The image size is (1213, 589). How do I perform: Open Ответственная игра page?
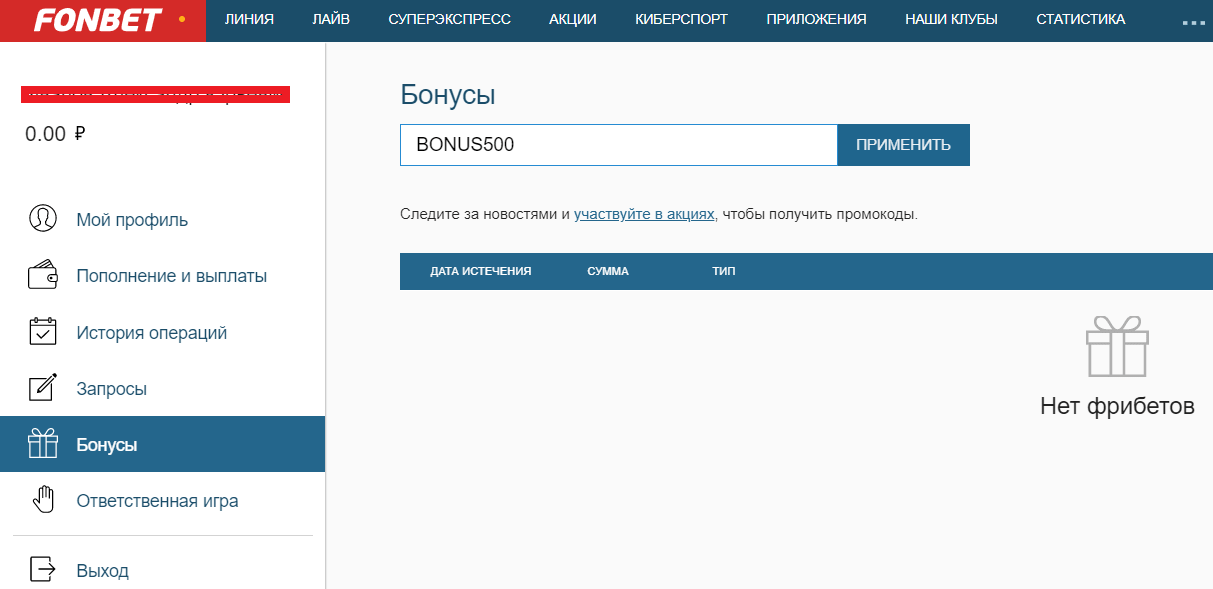tap(157, 501)
